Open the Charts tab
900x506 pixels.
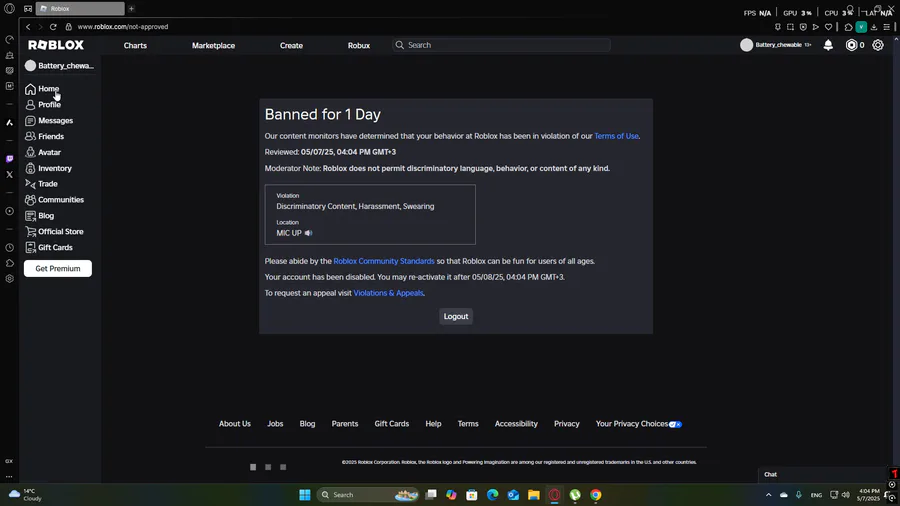pyautogui.click(x=135, y=45)
